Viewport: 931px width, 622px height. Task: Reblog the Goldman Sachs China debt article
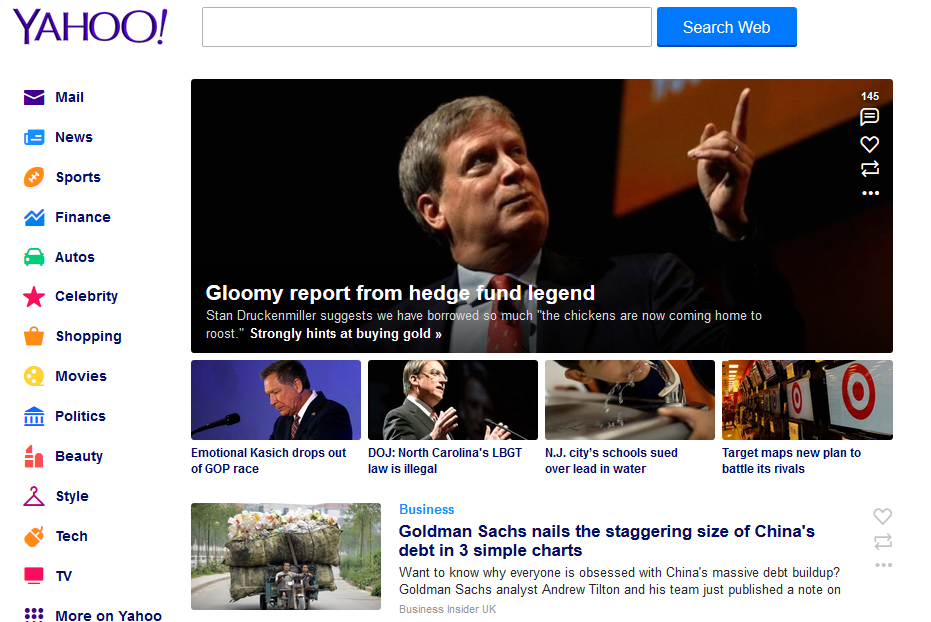882,541
